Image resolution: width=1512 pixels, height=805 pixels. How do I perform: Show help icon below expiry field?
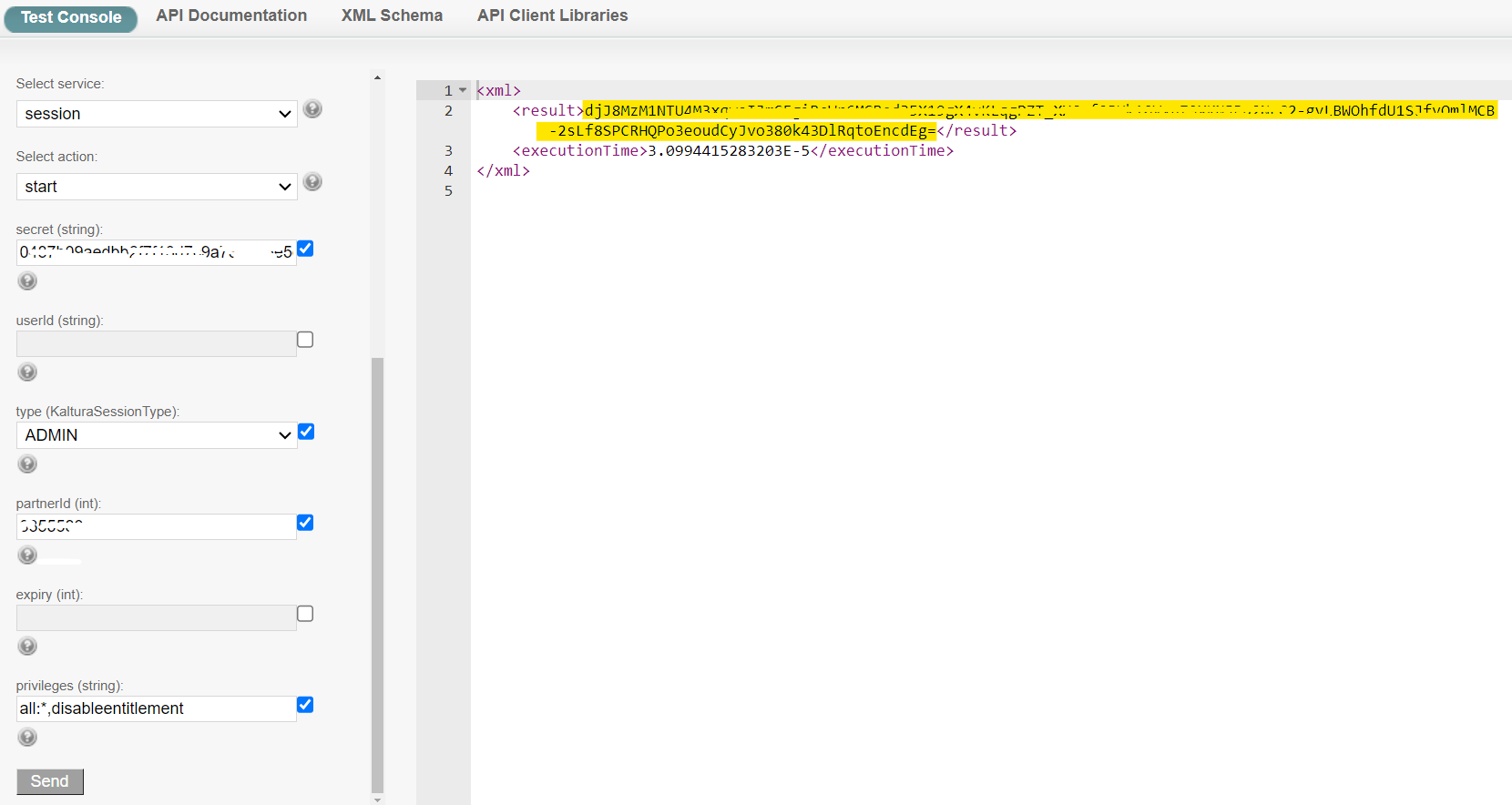[27, 647]
